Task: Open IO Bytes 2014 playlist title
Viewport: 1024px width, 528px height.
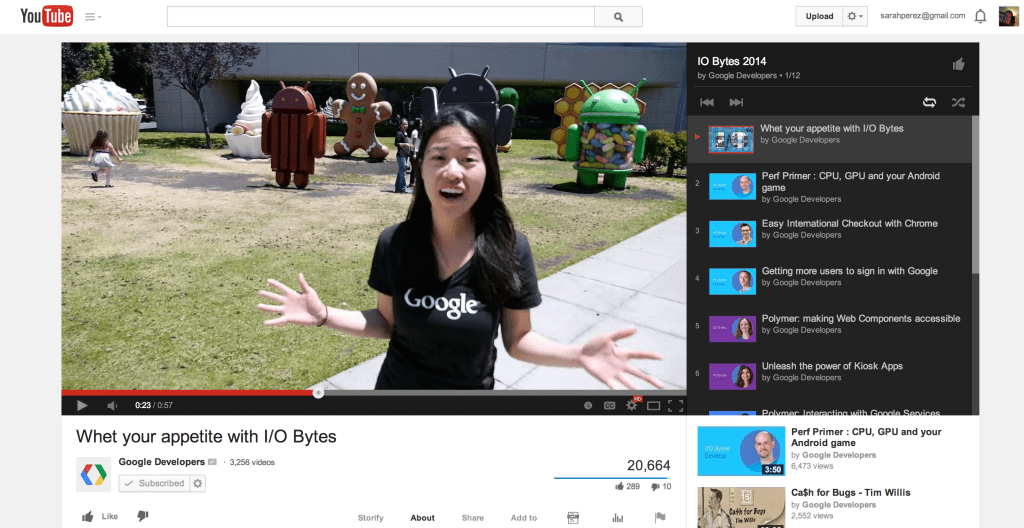Action: pyautogui.click(x=731, y=61)
